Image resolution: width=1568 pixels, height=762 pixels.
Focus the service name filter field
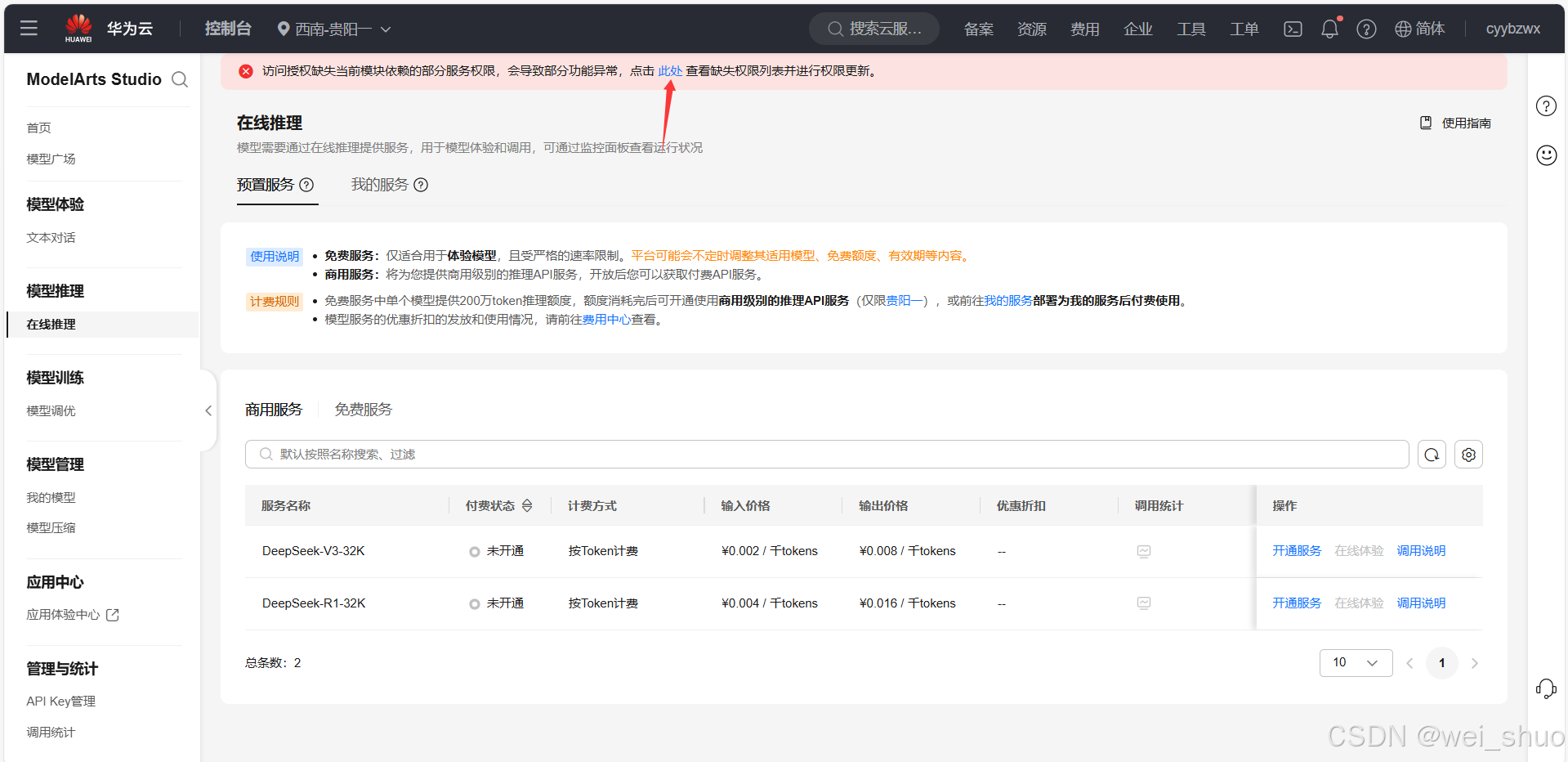pos(827,455)
